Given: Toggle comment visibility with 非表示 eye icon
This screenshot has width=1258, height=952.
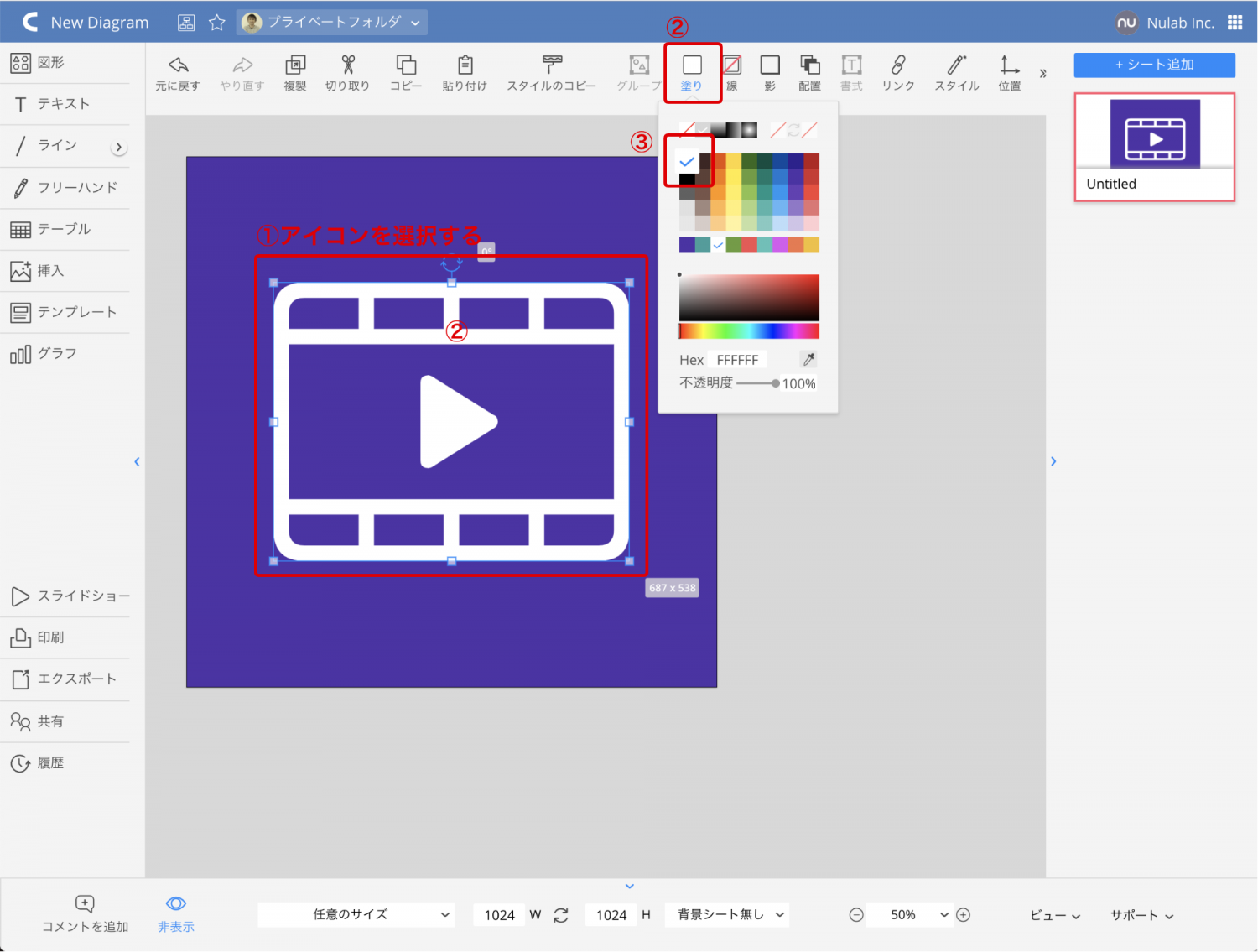Looking at the screenshot, I should pyautogui.click(x=176, y=904).
